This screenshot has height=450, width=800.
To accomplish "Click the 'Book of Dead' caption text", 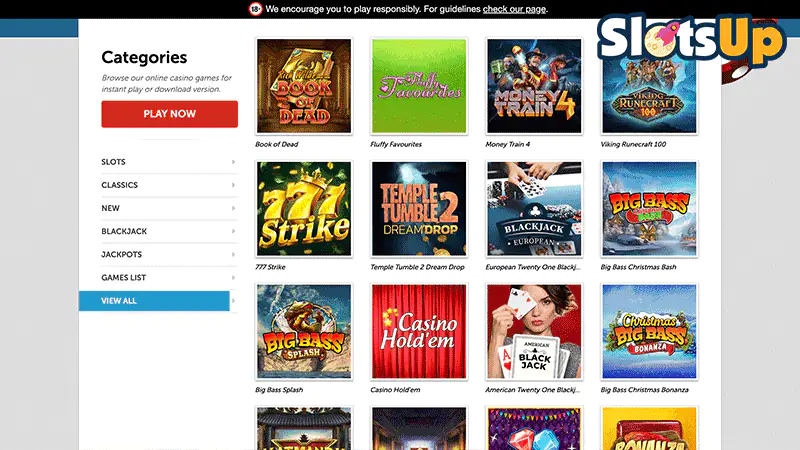I will click(277, 144).
